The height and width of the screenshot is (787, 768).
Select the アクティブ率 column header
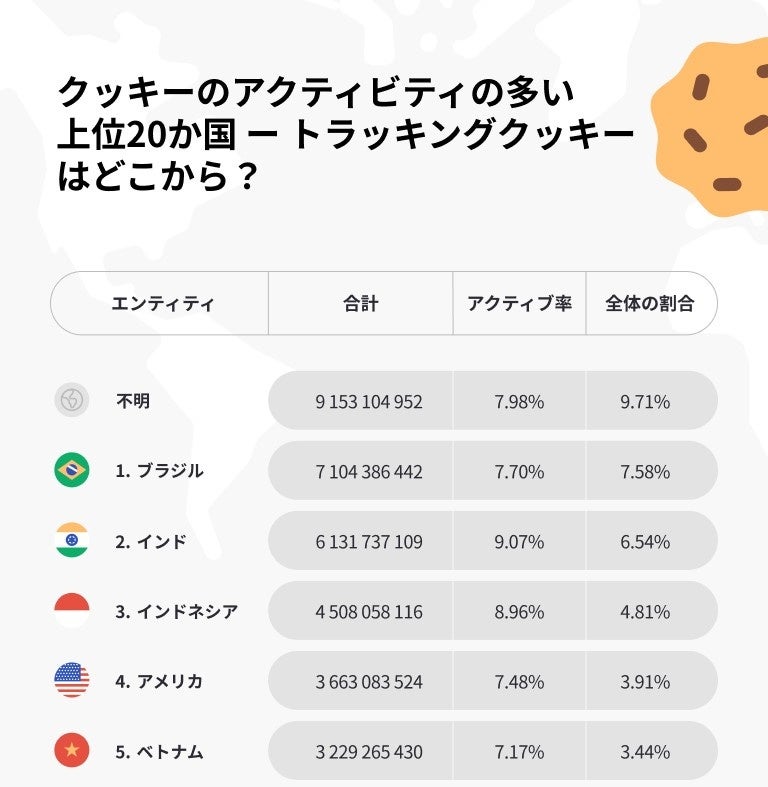click(x=519, y=304)
